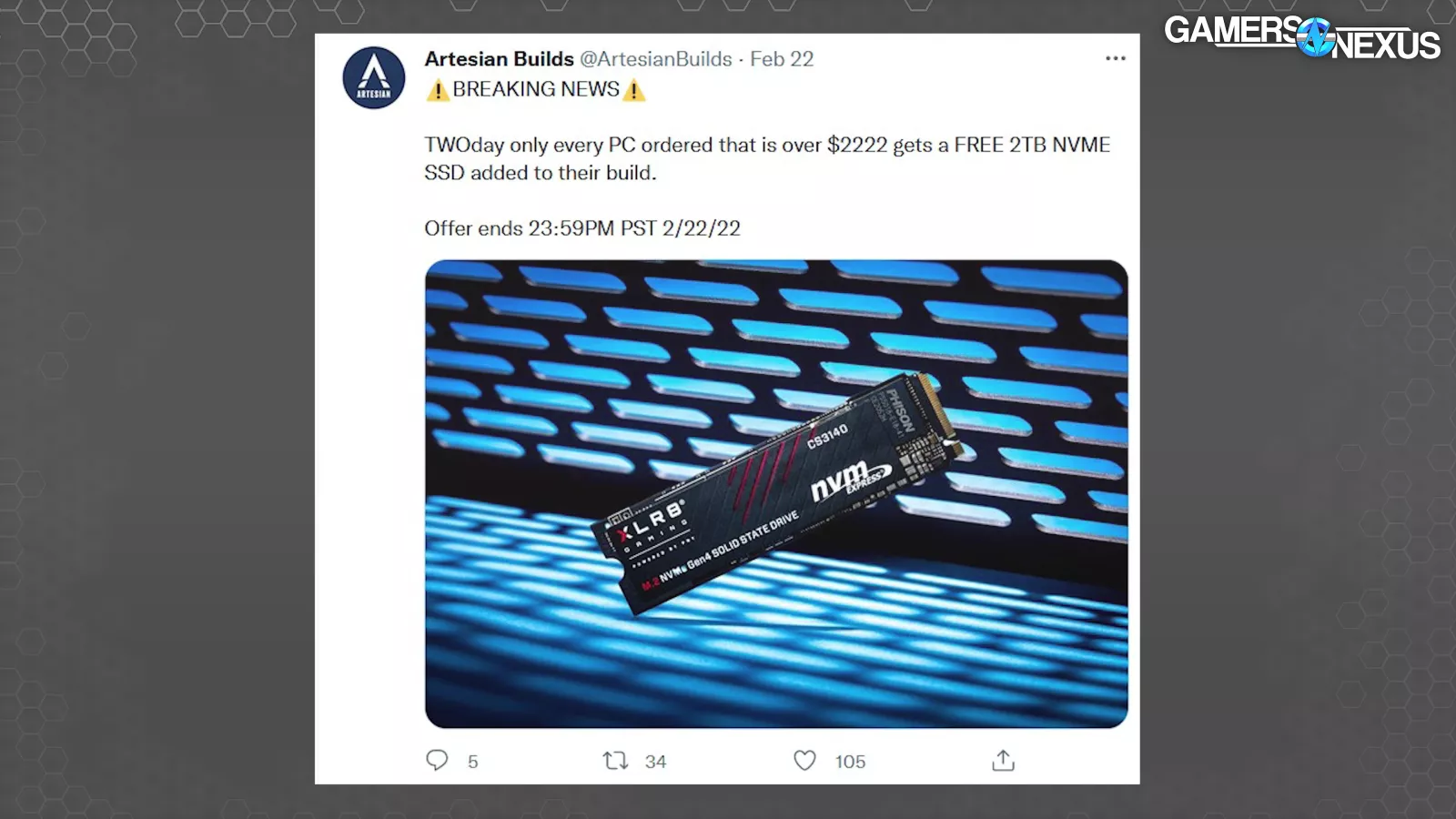Click the share upload icon
The width and height of the screenshot is (1456, 819).
pyautogui.click(x=1003, y=761)
